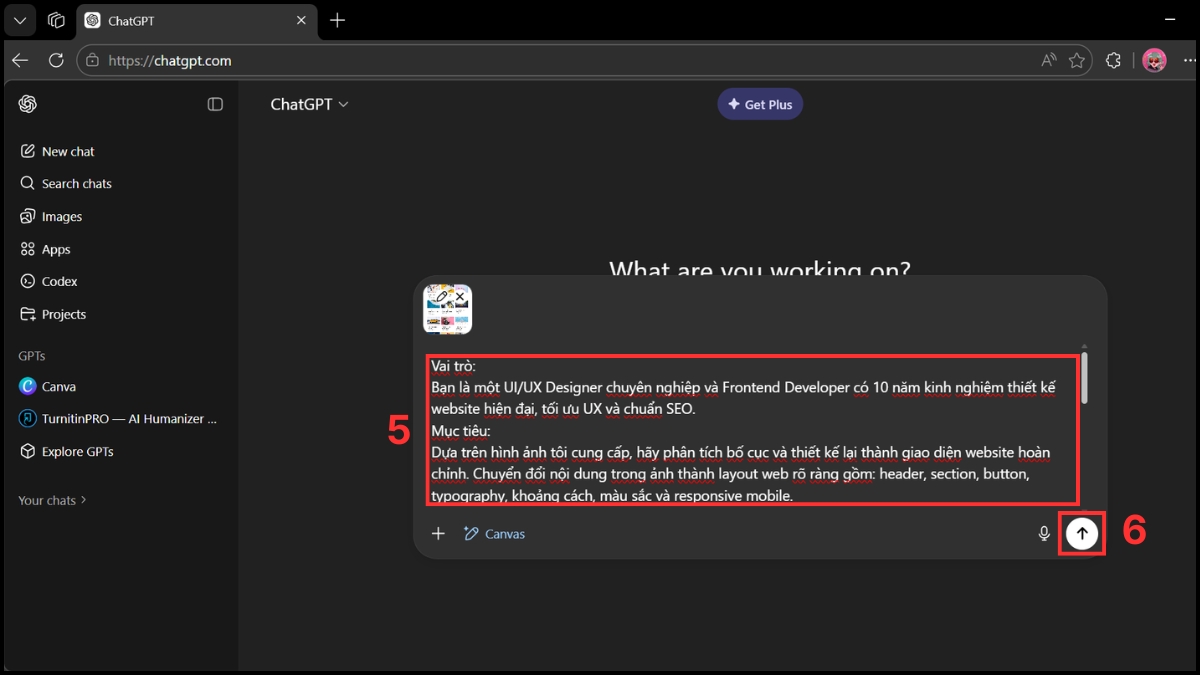The image size is (1200, 675).
Task: Toggle the favorites star in the address bar
Action: coord(1077,60)
